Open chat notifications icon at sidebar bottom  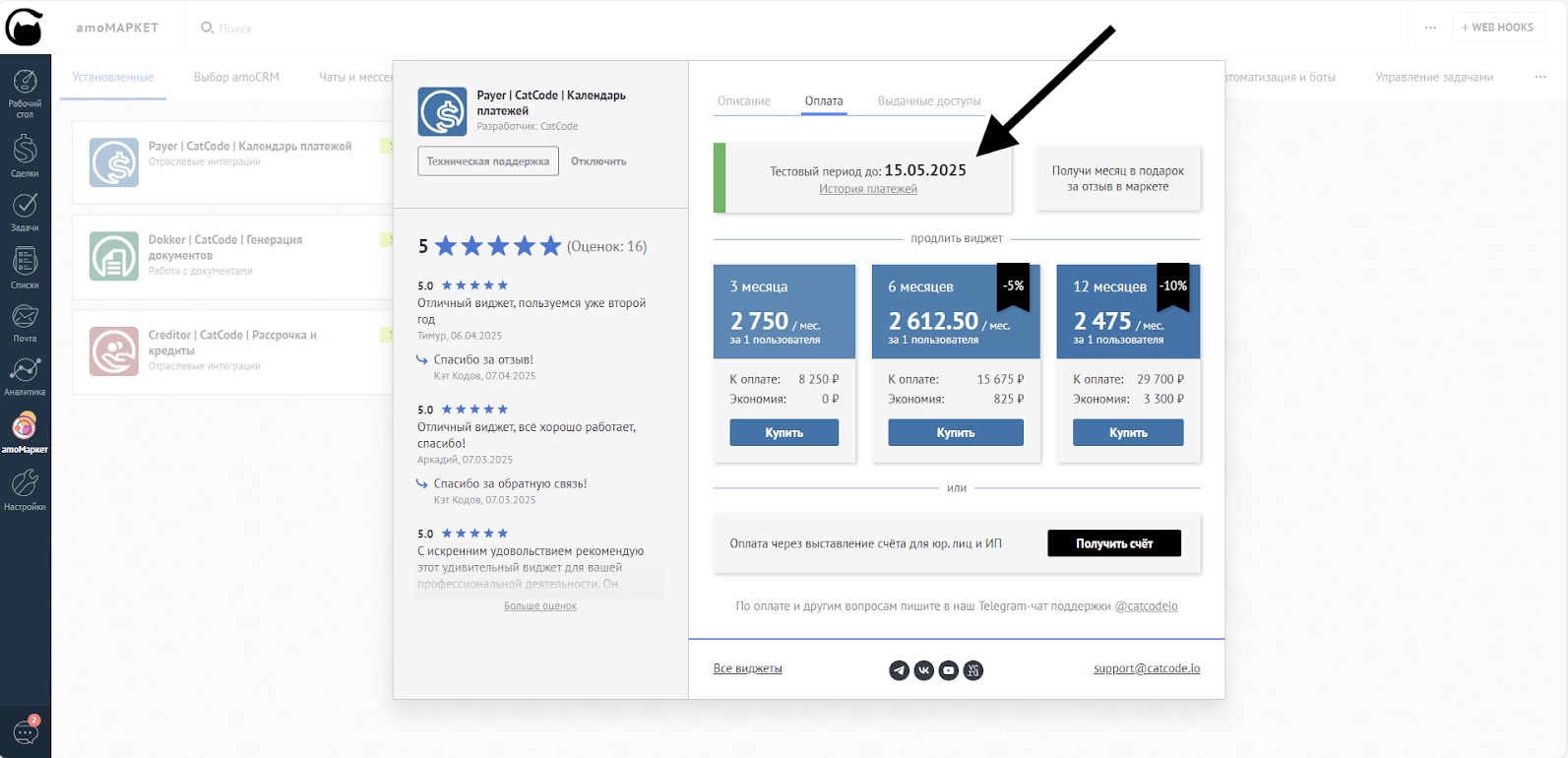26,730
